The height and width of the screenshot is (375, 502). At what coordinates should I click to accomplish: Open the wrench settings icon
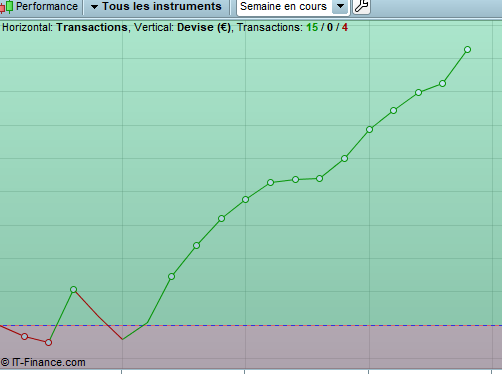(x=362, y=6)
